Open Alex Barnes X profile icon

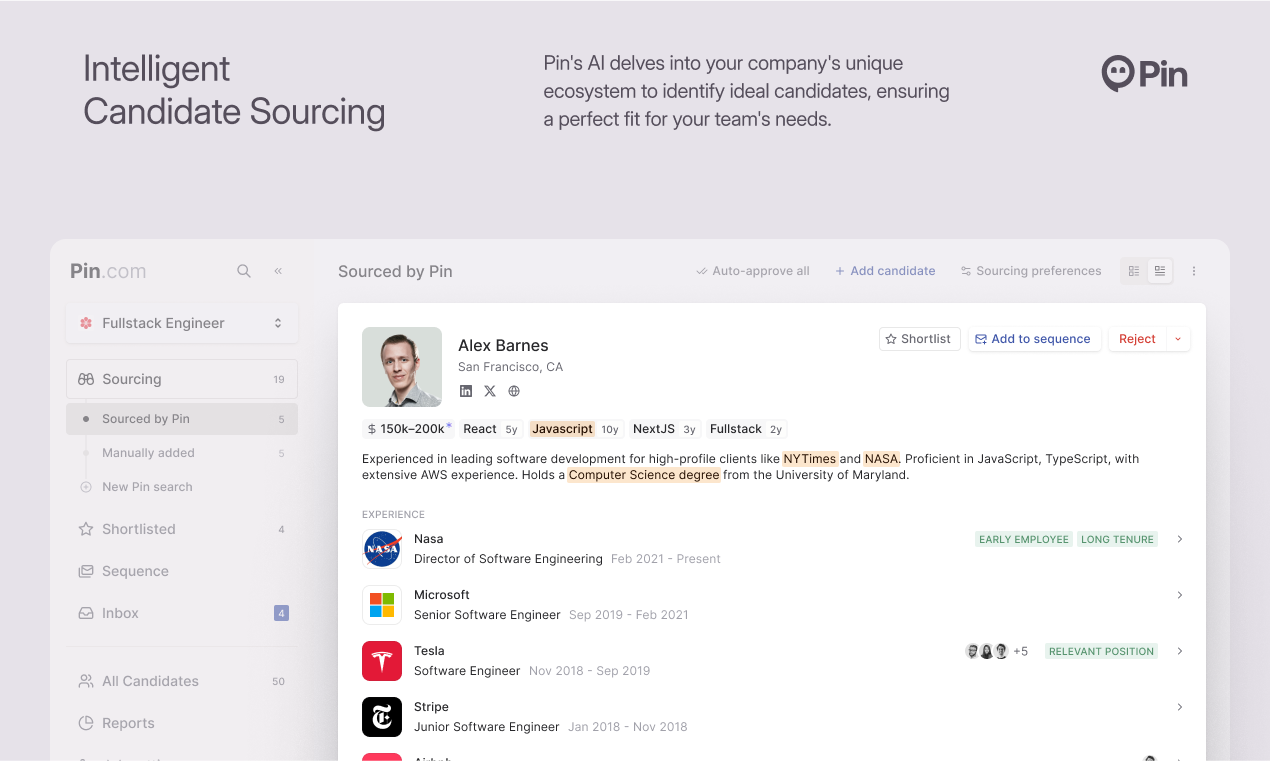coord(490,391)
